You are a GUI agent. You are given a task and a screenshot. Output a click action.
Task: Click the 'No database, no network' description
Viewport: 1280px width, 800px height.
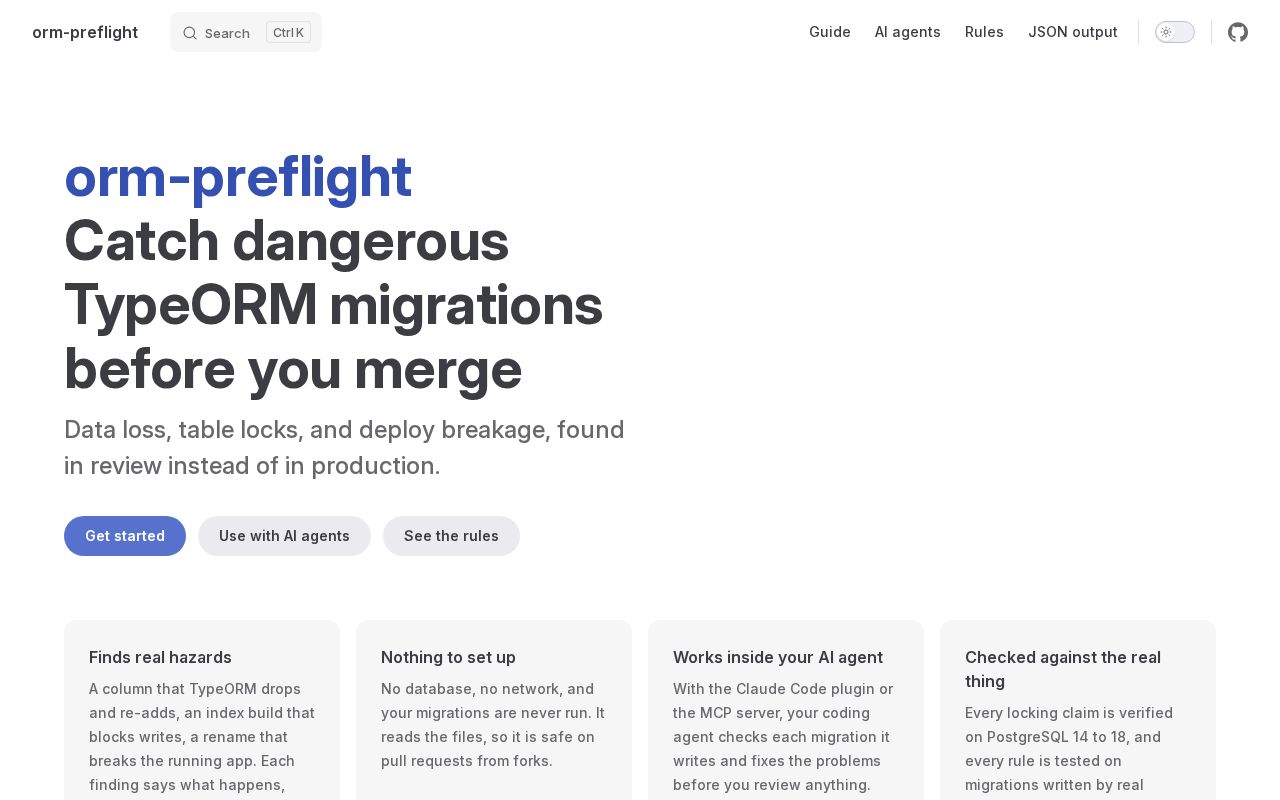tap(493, 725)
